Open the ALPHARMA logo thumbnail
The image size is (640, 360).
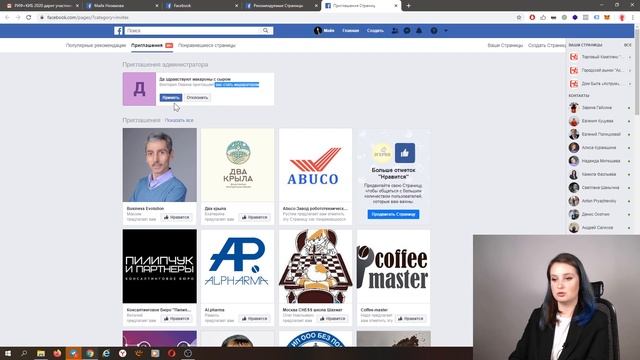coord(237,266)
